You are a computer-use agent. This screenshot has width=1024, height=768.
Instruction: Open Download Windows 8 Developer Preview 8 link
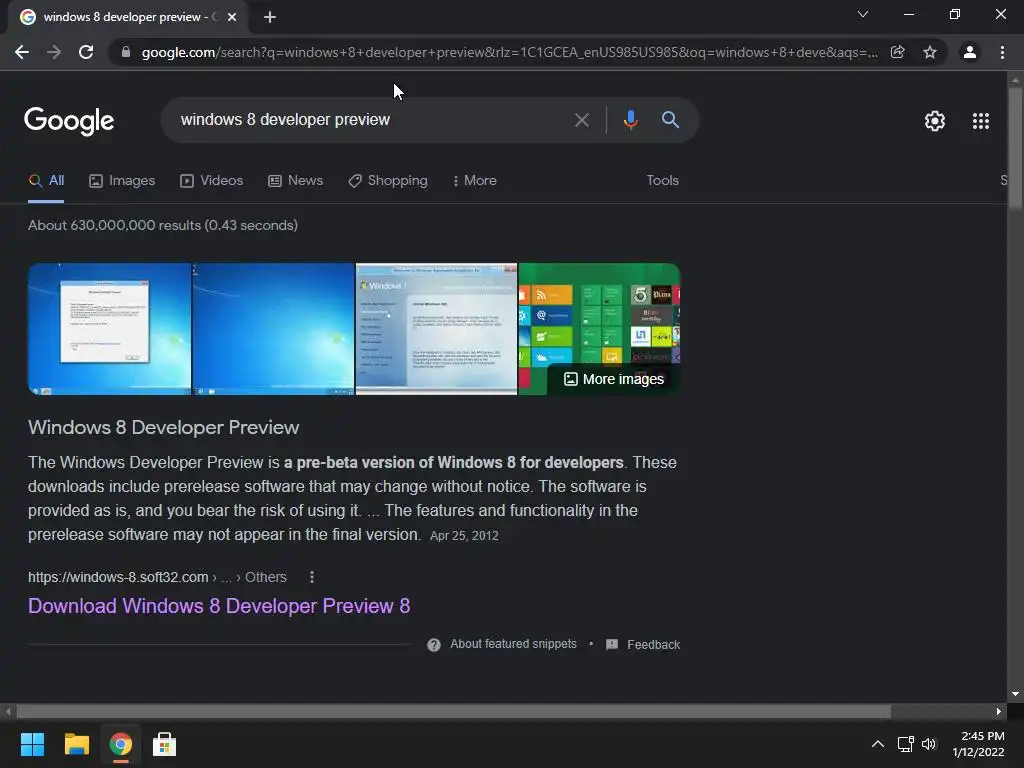[219, 606]
